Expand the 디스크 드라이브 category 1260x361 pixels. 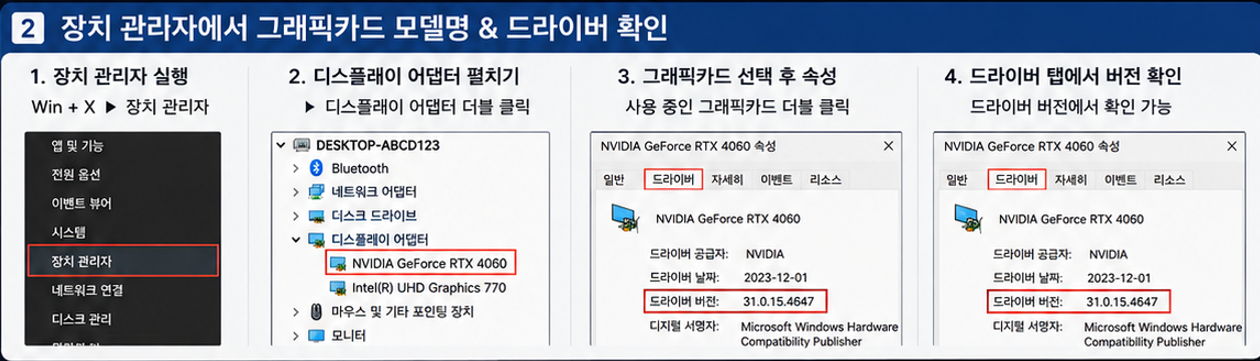pyautogui.click(x=295, y=215)
